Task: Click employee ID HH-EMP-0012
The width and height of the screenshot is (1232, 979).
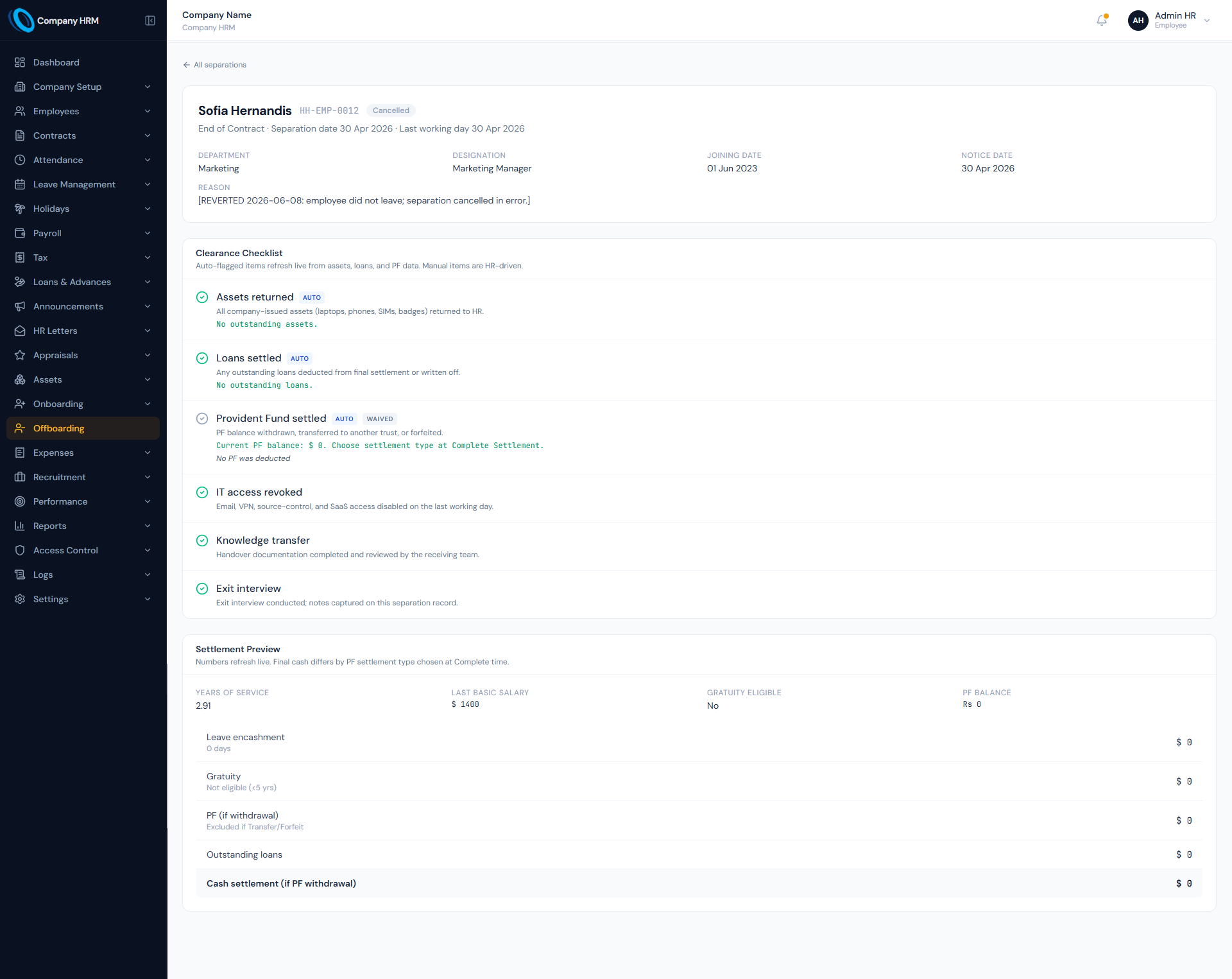Action: click(329, 110)
